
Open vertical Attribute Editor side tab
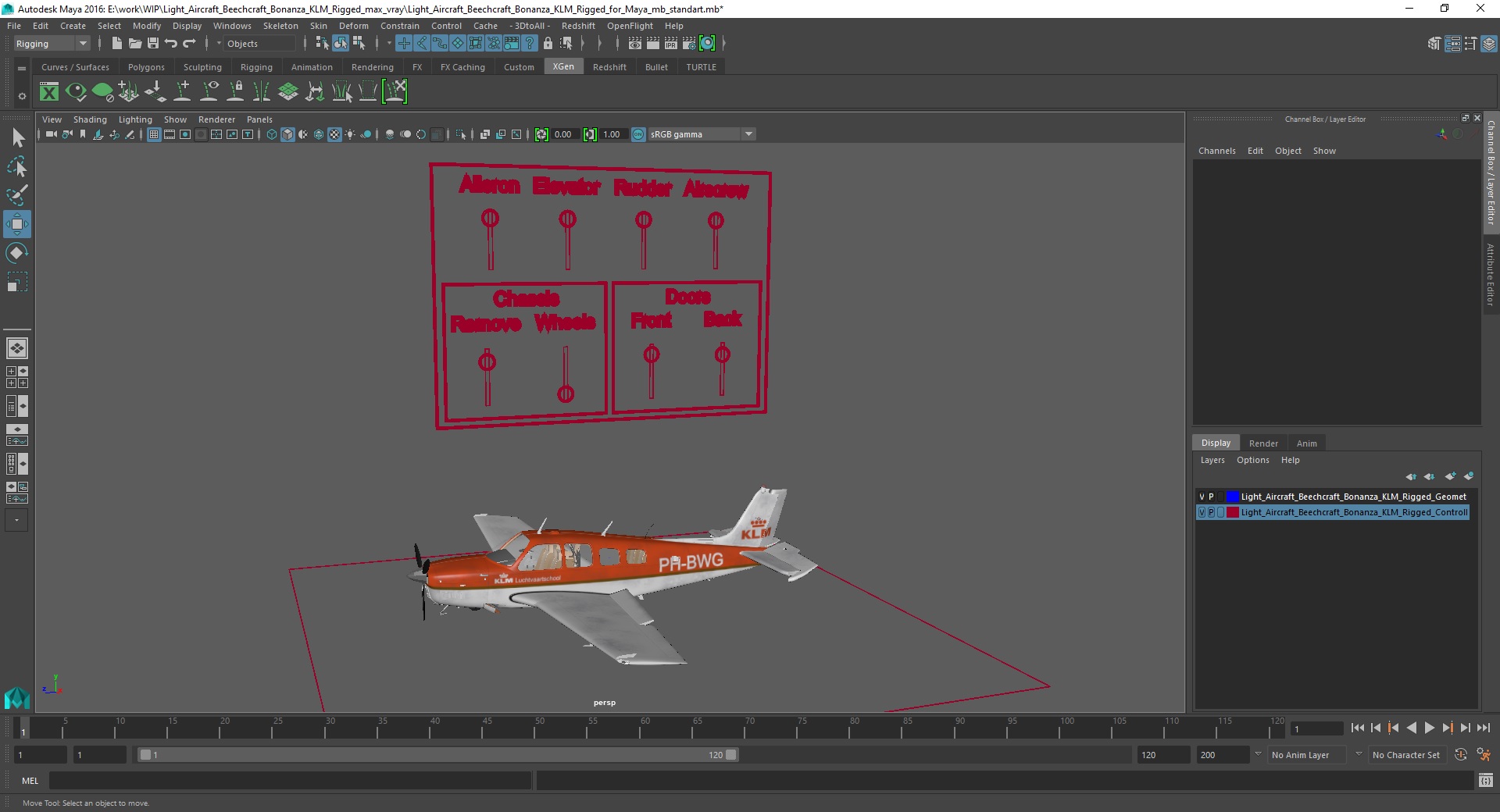pyautogui.click(x=1491, y=274)
